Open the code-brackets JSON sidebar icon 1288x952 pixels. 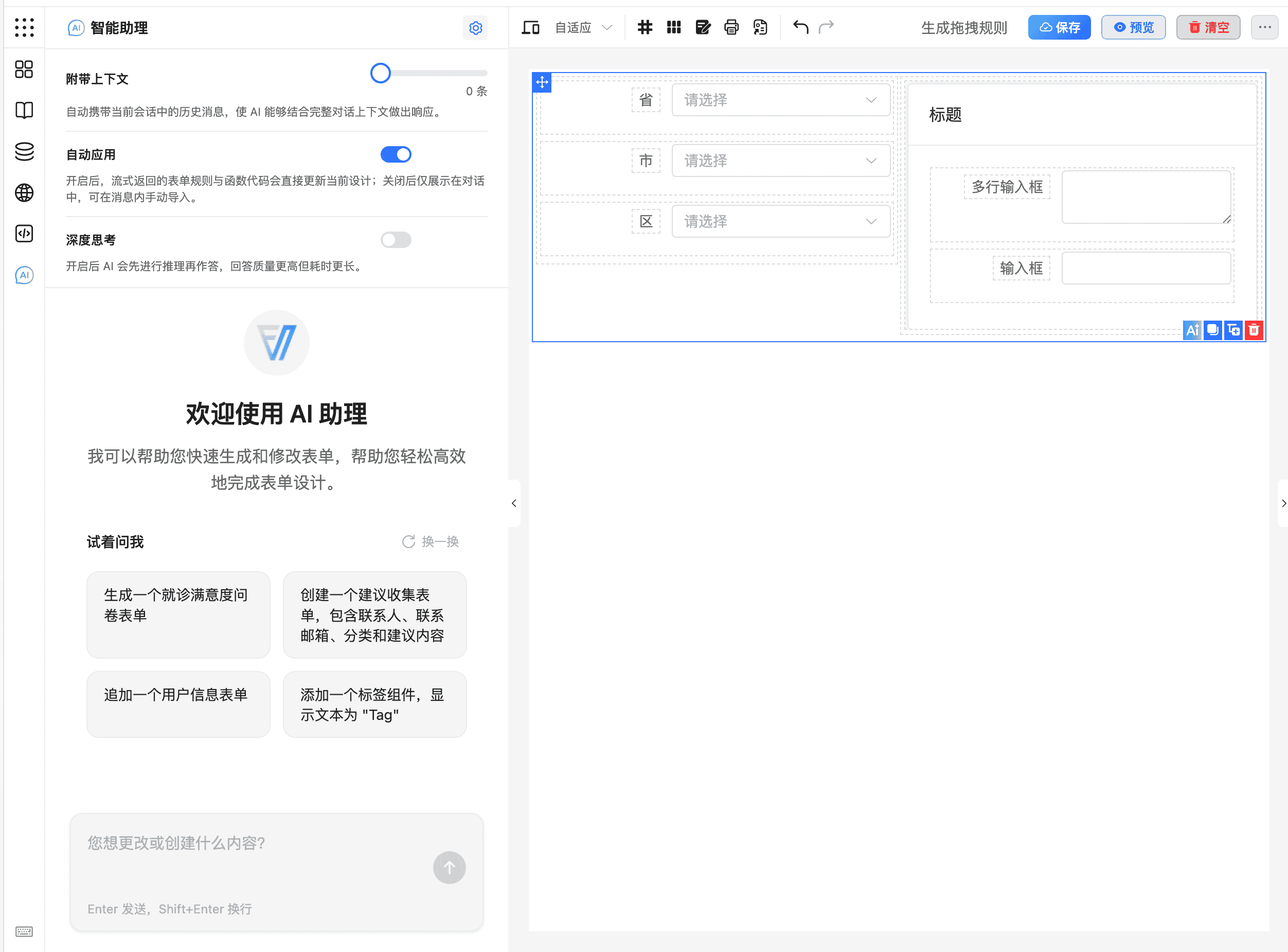coord(24,234)
